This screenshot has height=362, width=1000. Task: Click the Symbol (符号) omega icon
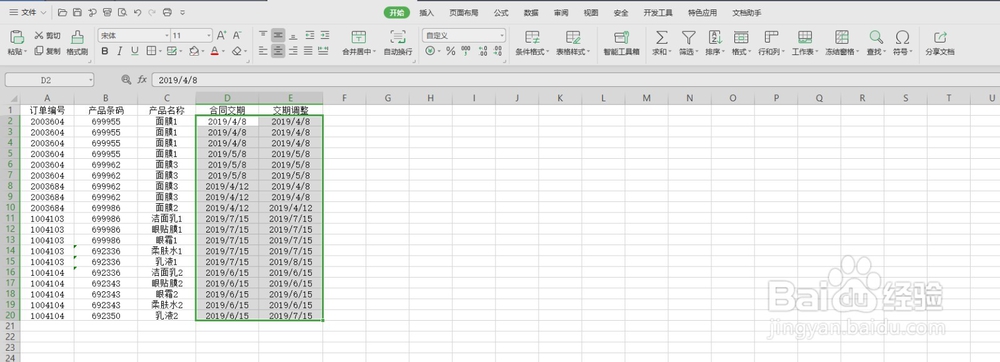point(902,36)
